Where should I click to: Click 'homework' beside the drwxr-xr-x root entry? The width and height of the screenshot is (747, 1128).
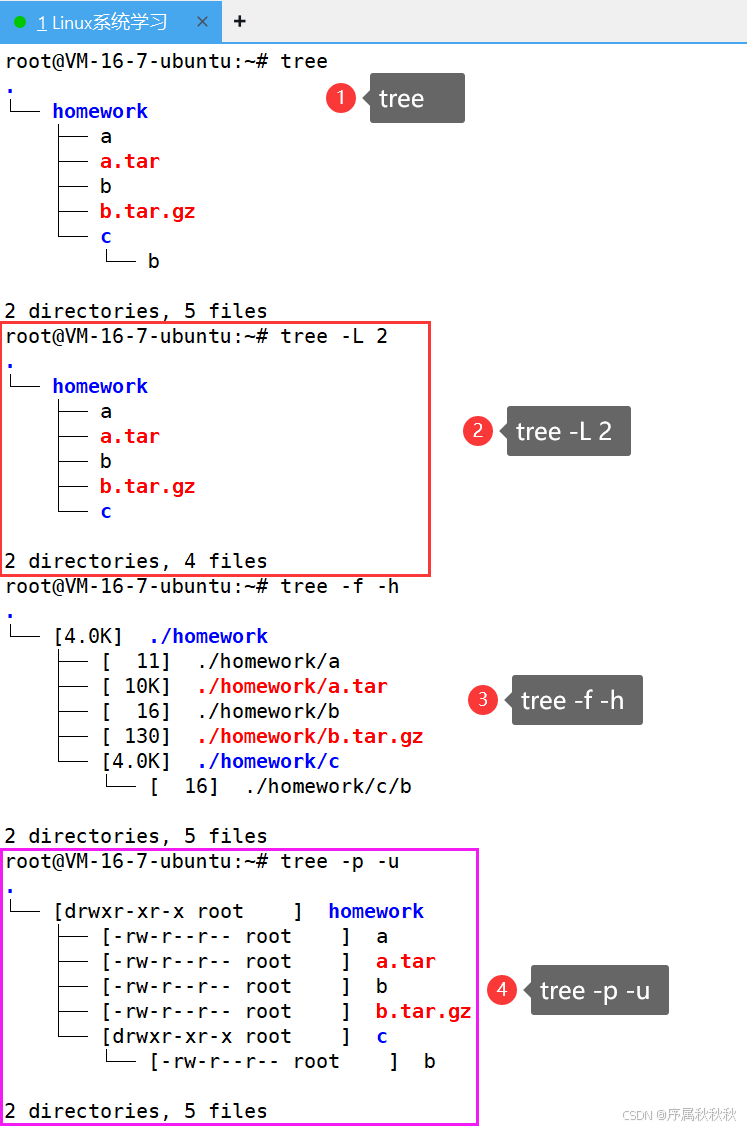376,911
